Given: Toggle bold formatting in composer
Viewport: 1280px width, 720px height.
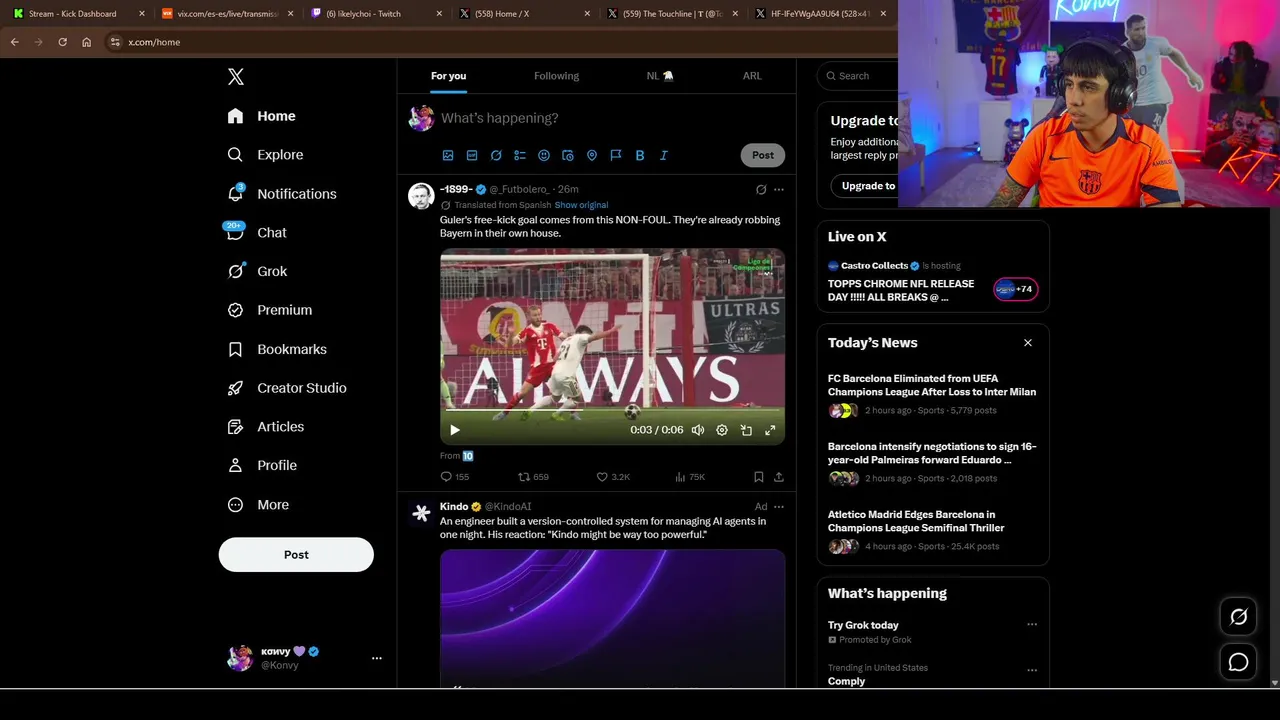Looking at the screenshot, I should tap(640, 155).
